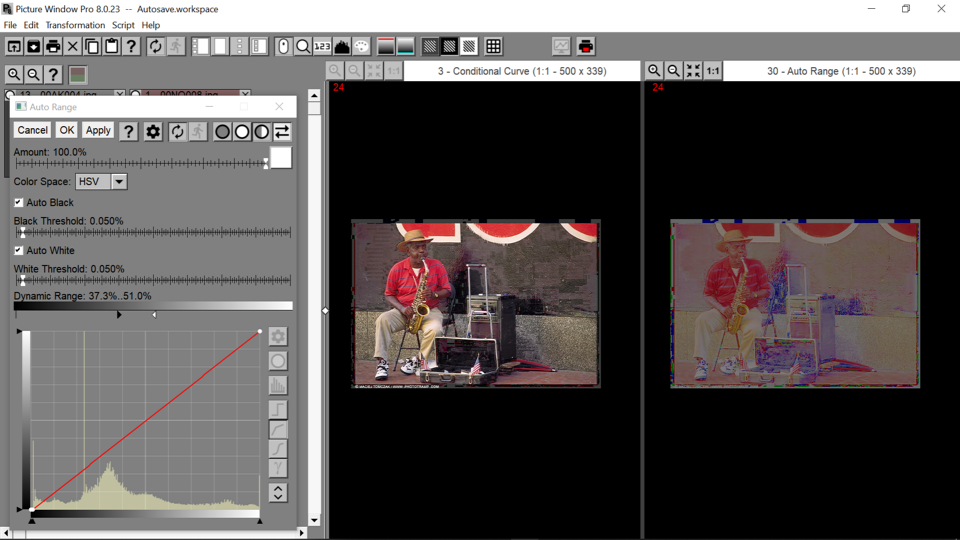
Task: Zoom in using the left panel magnifier plus
Action: click(x=14, y=75)
